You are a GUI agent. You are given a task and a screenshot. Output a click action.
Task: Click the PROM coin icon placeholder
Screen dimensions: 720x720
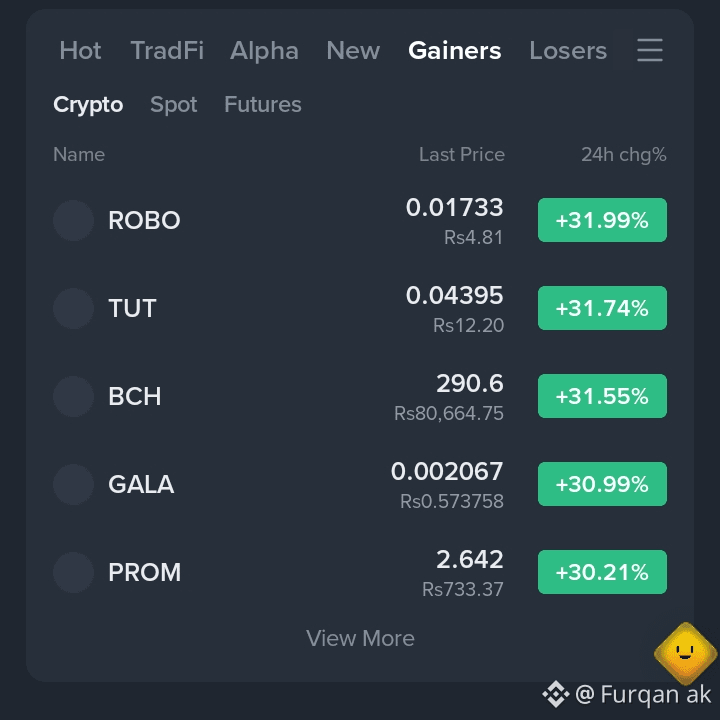[x=73, y=572]
